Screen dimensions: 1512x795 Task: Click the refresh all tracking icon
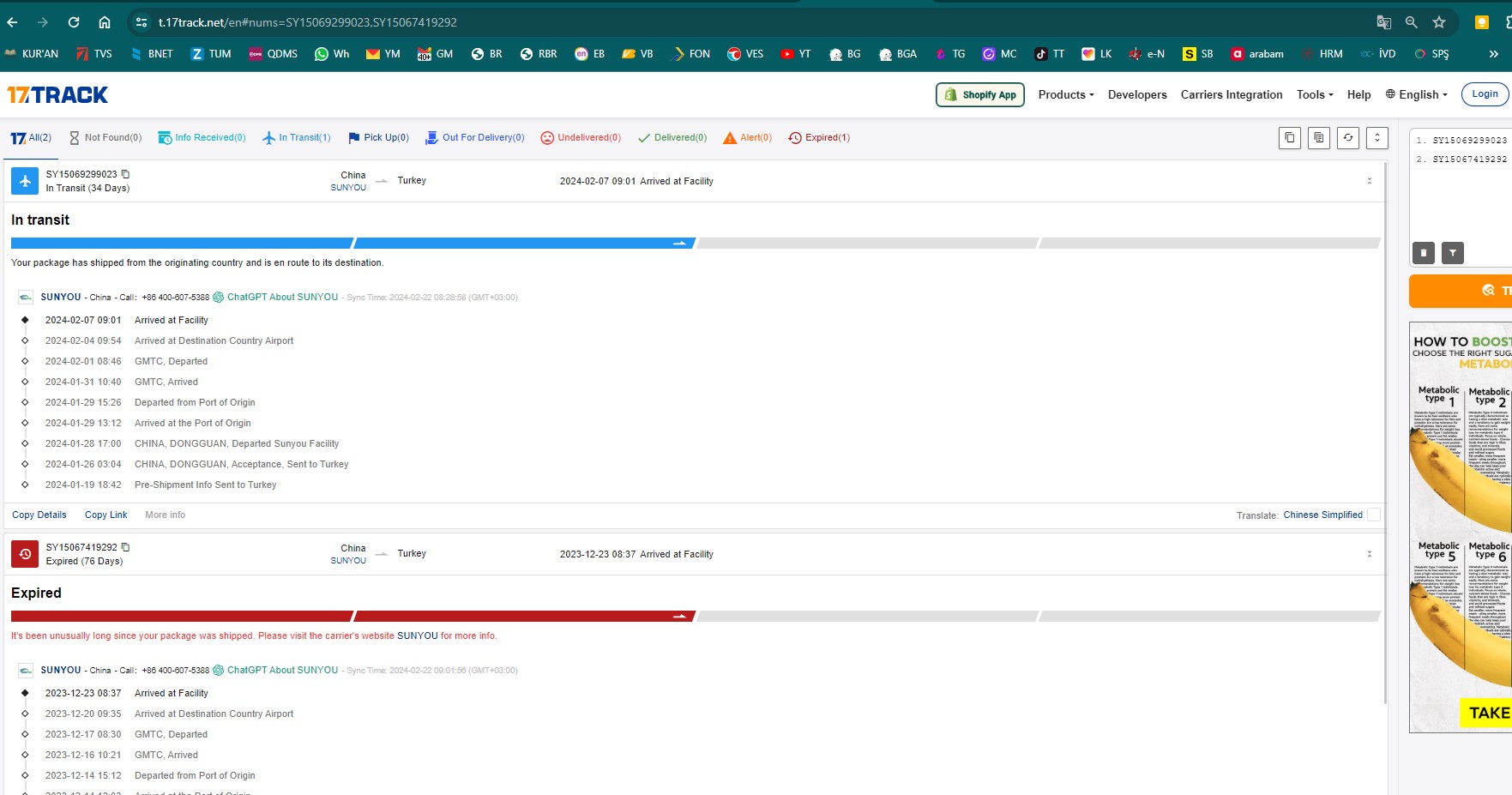1347,137
